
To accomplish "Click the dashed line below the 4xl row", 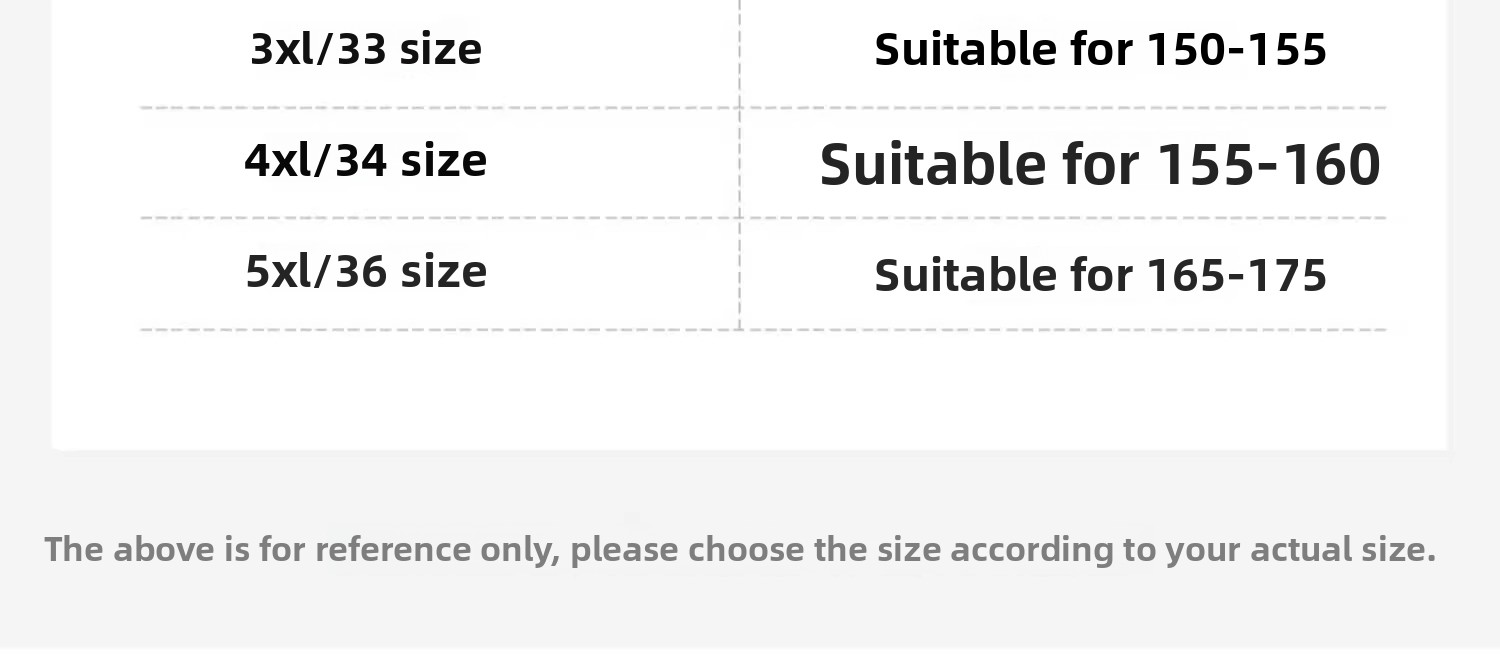I will (440, 218).
